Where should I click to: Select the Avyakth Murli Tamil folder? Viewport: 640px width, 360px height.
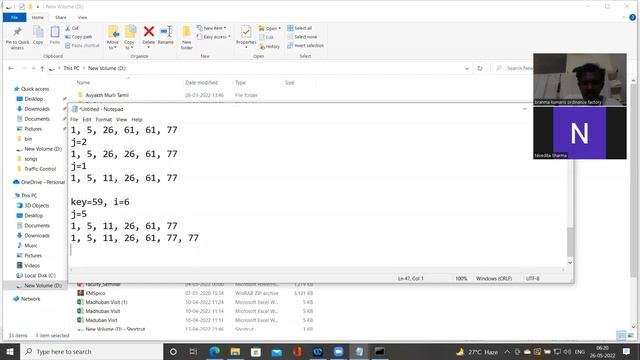pos(107,95)
